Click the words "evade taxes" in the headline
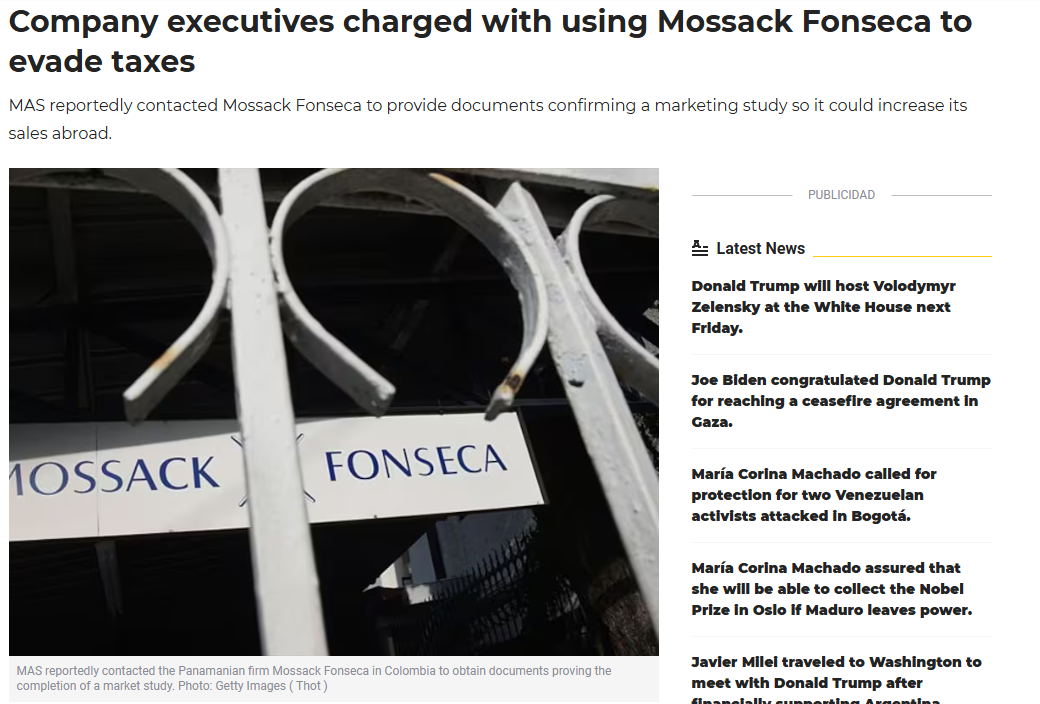This screenshot has height=704, width=1040. [102, 62]
